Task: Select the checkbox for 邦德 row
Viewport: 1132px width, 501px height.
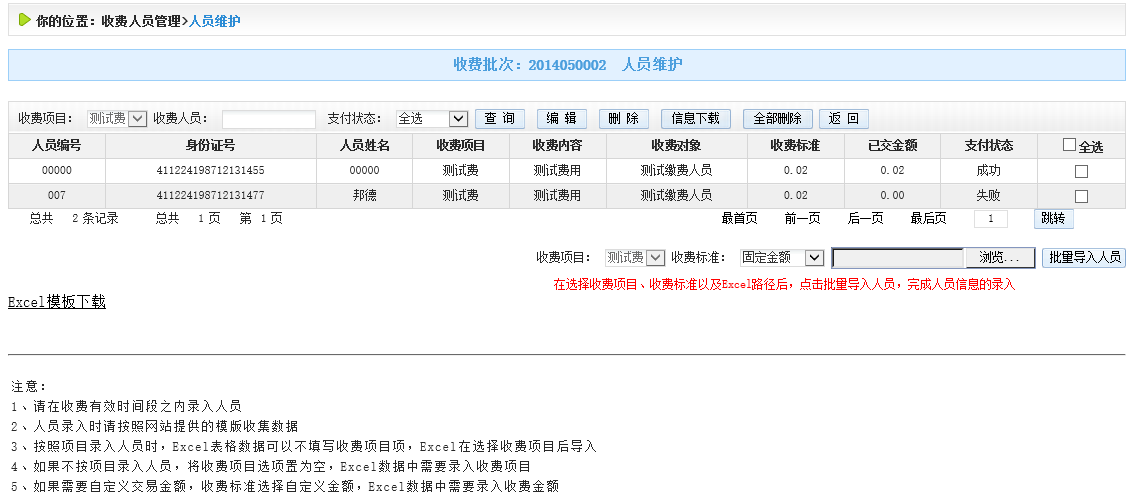Action: pyautogui.click(x=1081, y=196)
